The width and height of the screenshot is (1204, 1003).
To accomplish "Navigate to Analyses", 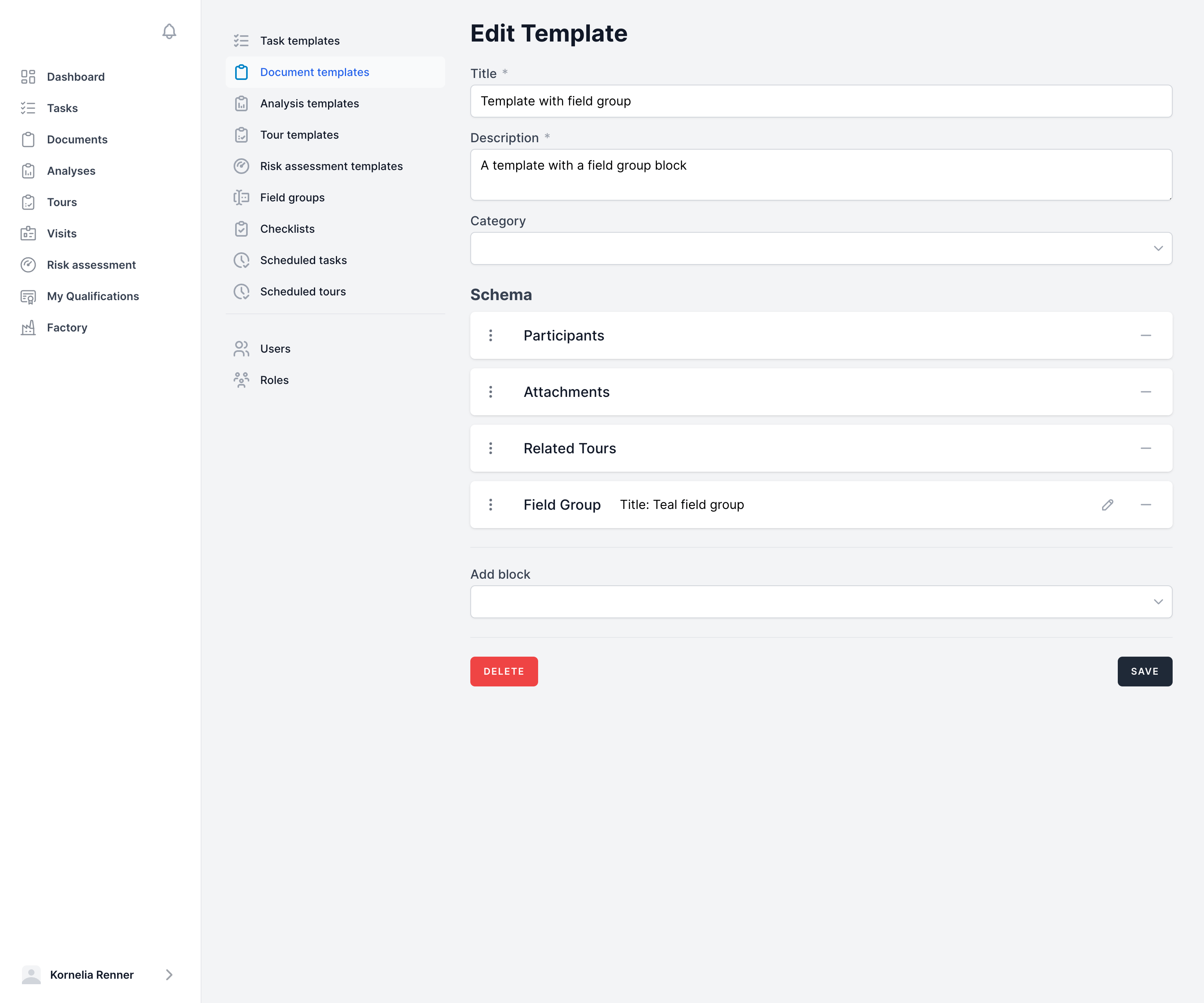I will pos(71,171).
